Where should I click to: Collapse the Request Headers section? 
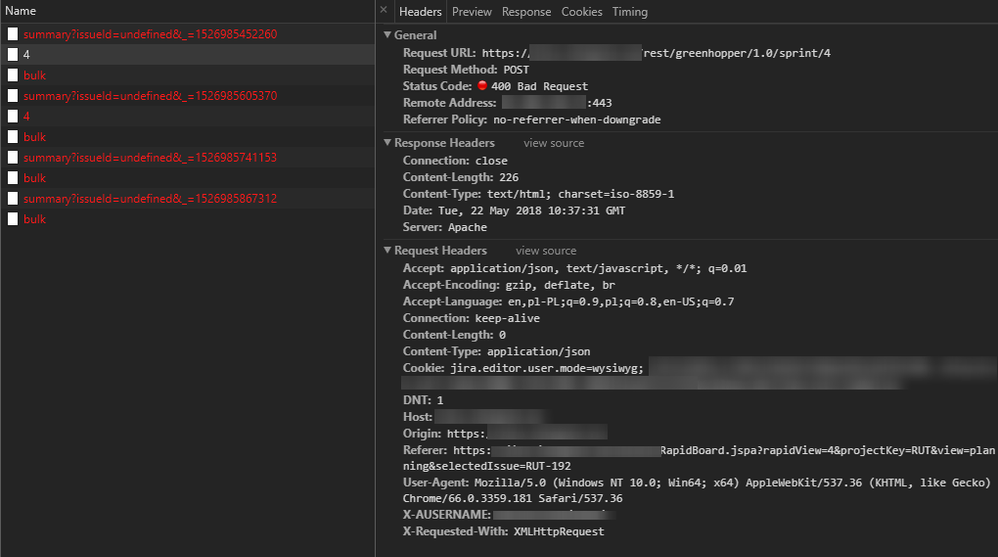(x=388, y=251)
